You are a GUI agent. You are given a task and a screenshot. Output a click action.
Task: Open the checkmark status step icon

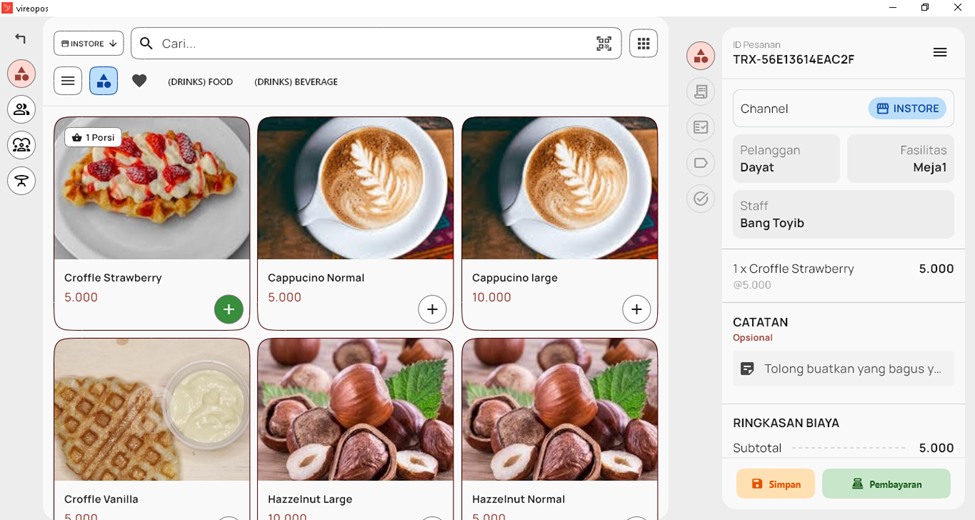(x=701, y=199)
